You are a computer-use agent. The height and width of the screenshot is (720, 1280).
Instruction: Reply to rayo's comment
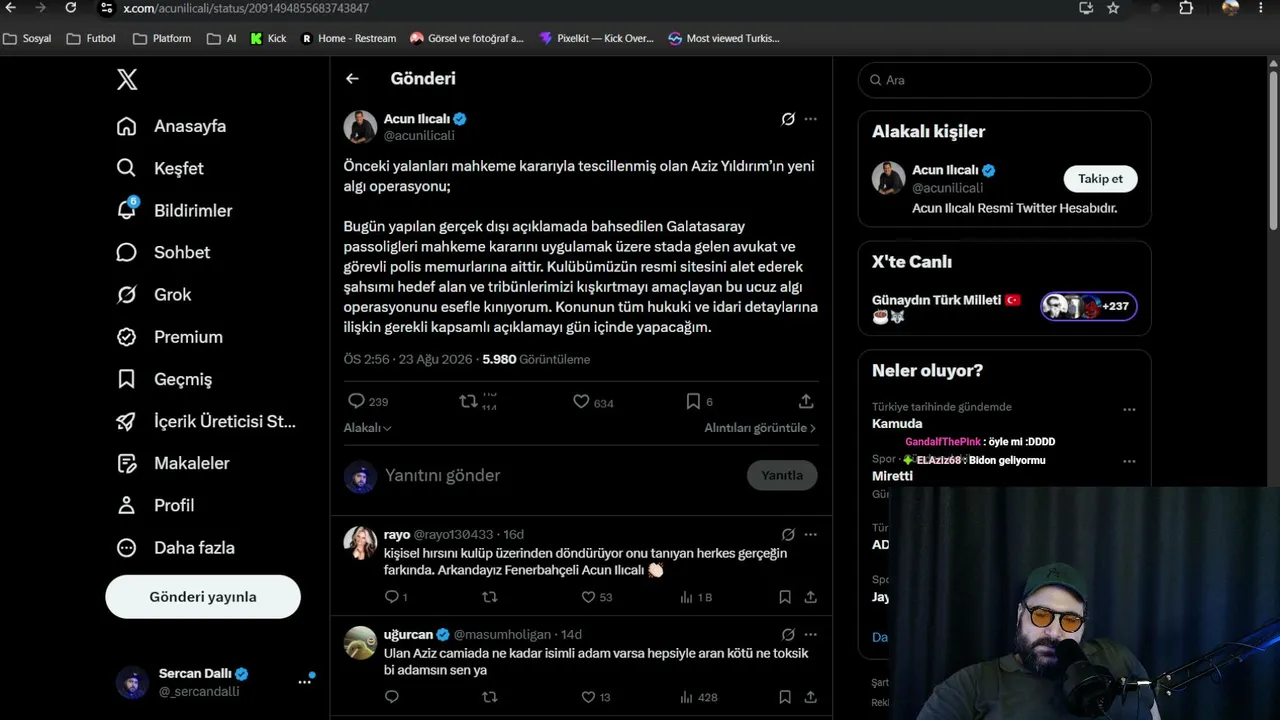392,597
